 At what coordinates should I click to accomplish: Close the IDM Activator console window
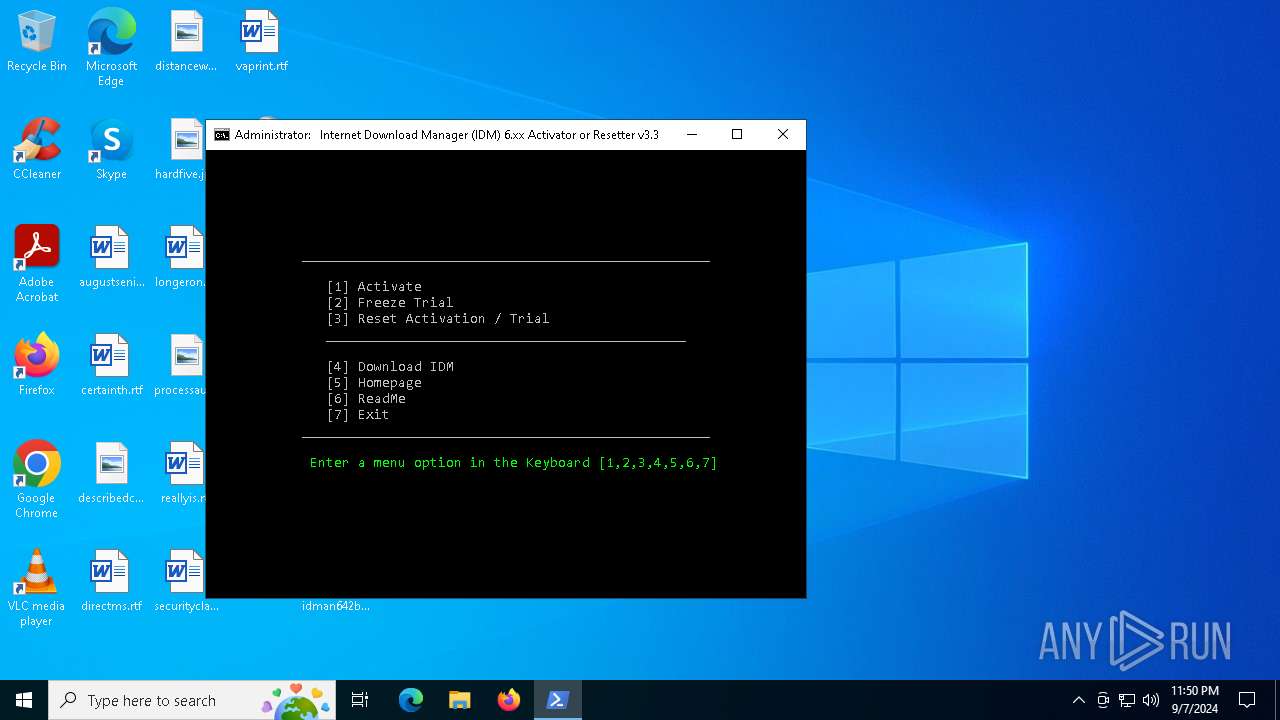tap(783, 135)
